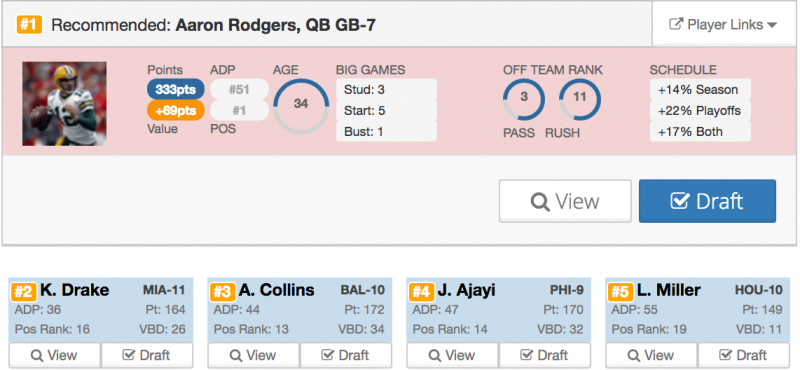800x370 pixels.
Task: Click Aaron Rodgers player photo
Action: tap(64, 104)
